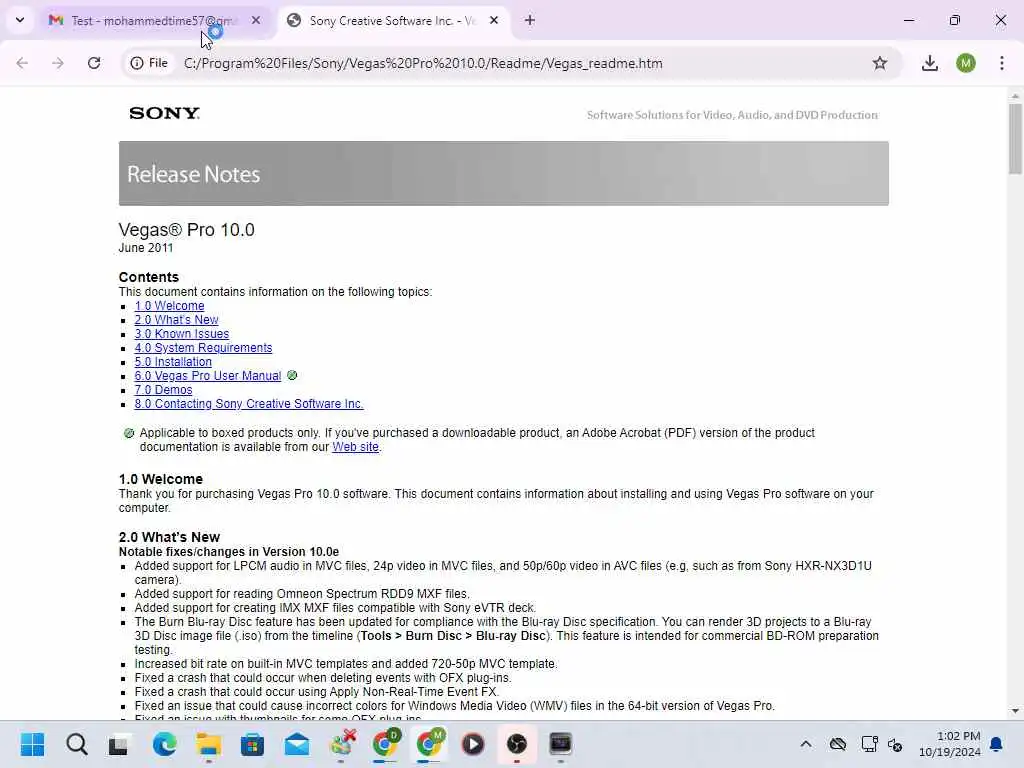This screenshot has height=768, width=1024.
Task: Open clock and calendar showing 1:02 PM
Action: (949, 744)
